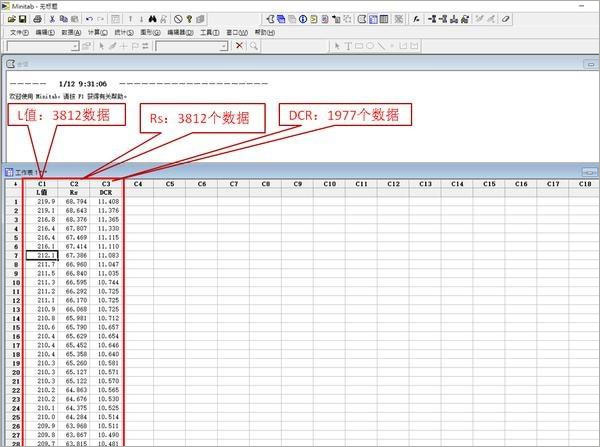Click the binoculars Find icon
This screenshot has width=600, height=447.
click(152, 19)
